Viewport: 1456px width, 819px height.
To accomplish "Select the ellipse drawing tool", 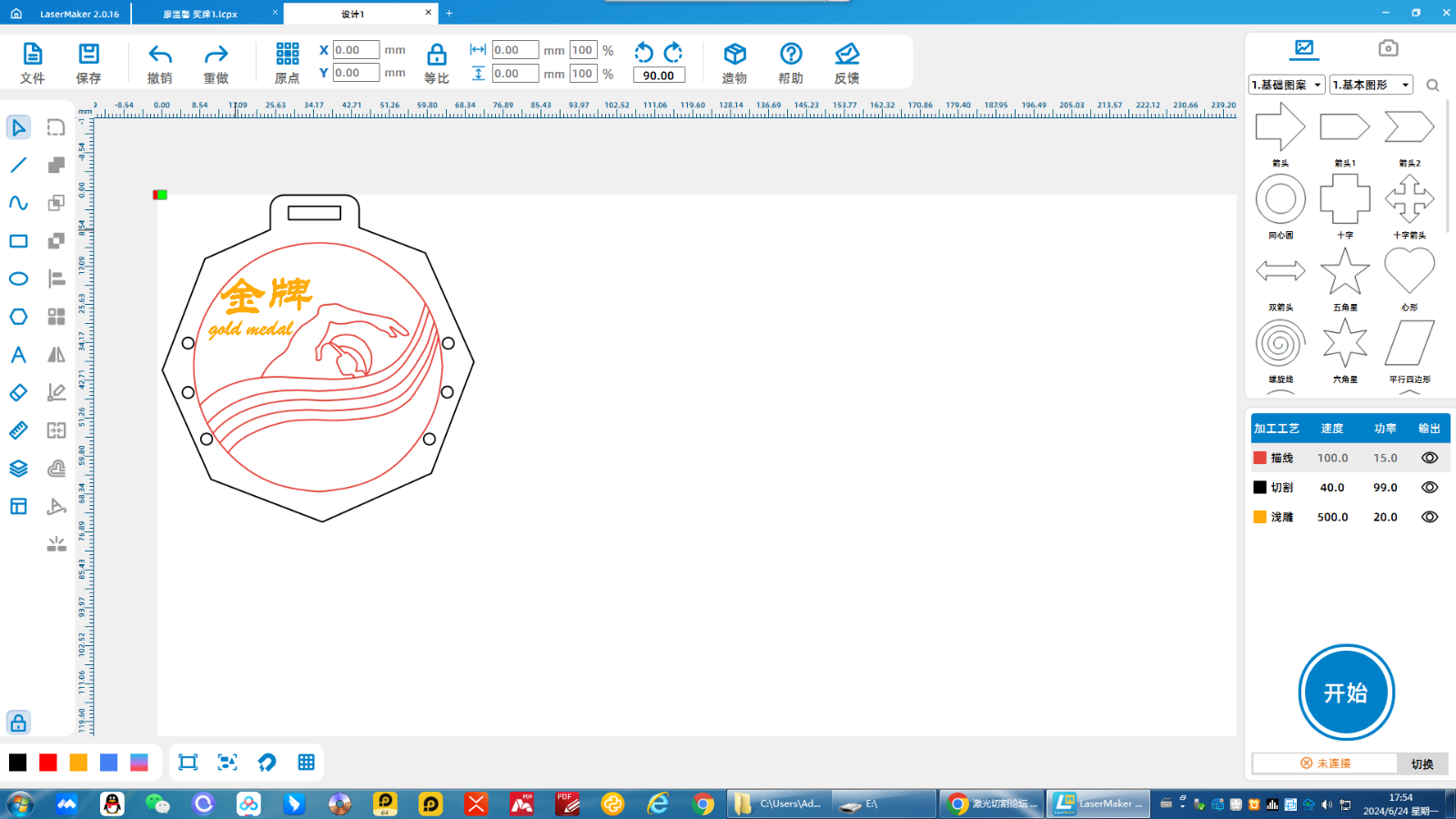I will (18, 279).
